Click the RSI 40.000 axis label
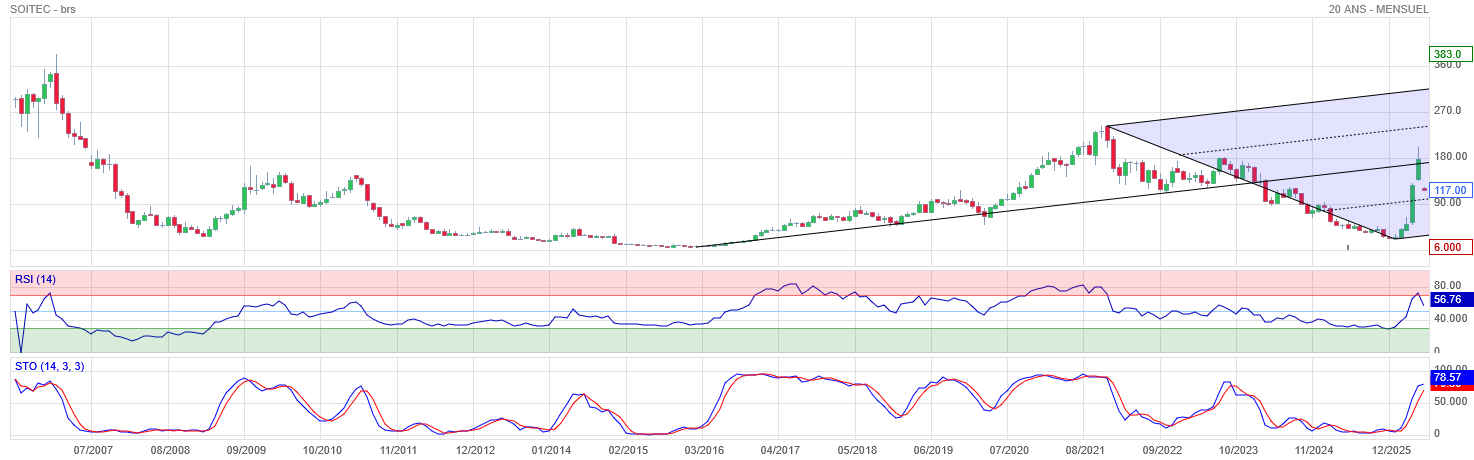The width and height of the screenshot is (1474, 460). click(1450, 318)
